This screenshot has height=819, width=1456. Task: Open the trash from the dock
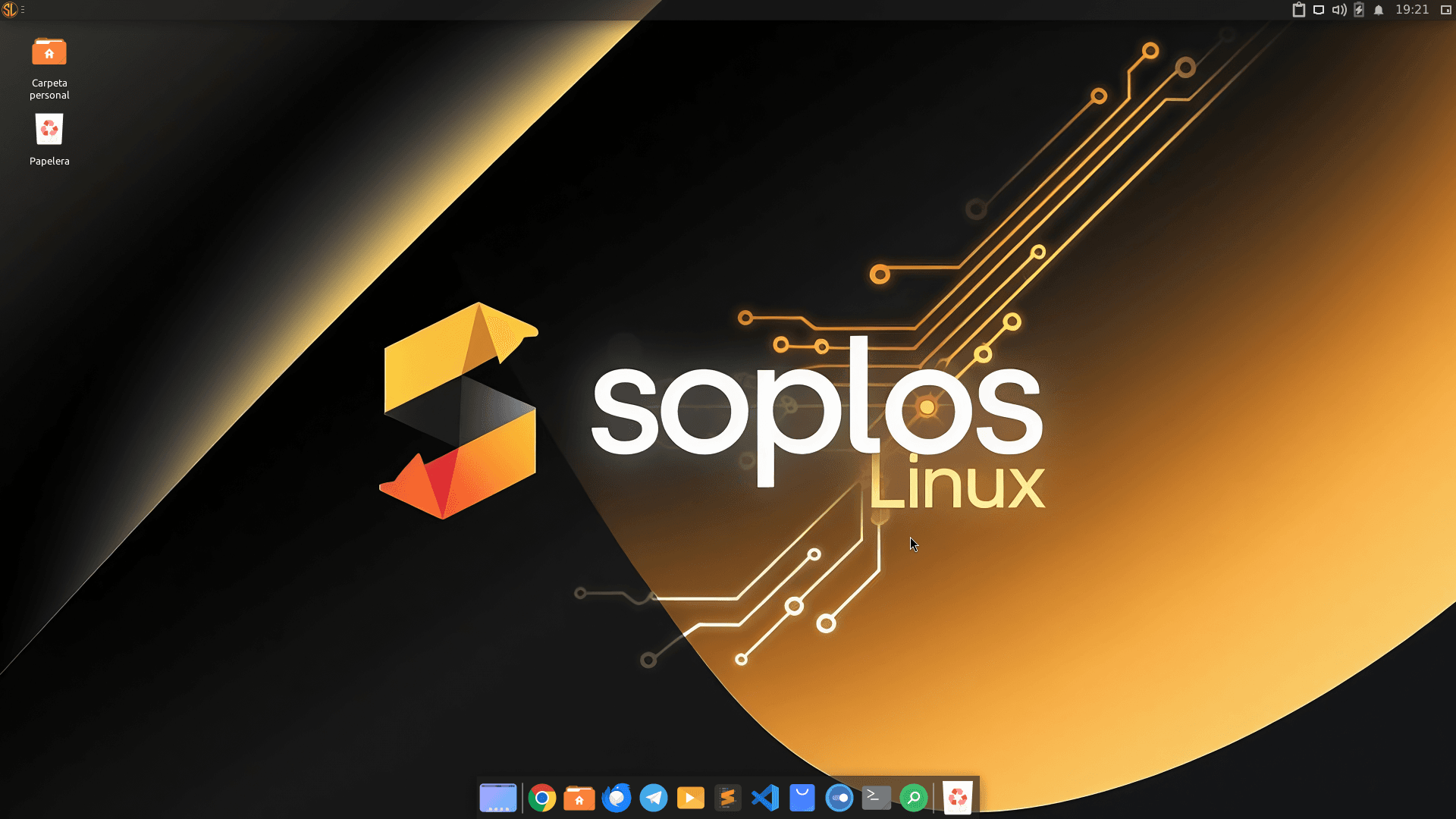(x=958, y=798)
